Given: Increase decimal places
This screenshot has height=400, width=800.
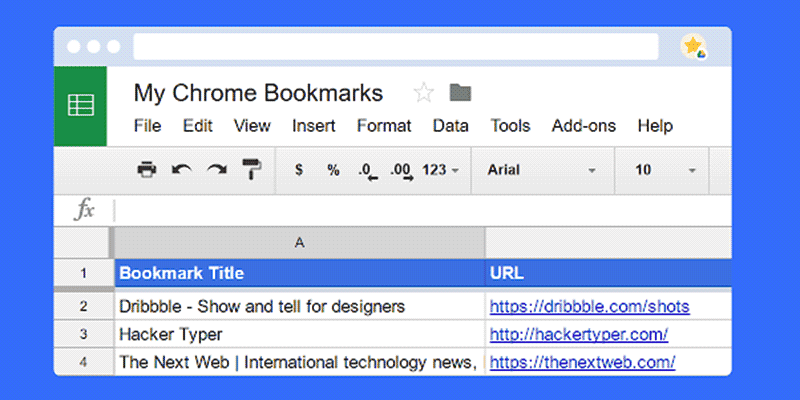Looking at the screenshot, I should coord(402,171).
